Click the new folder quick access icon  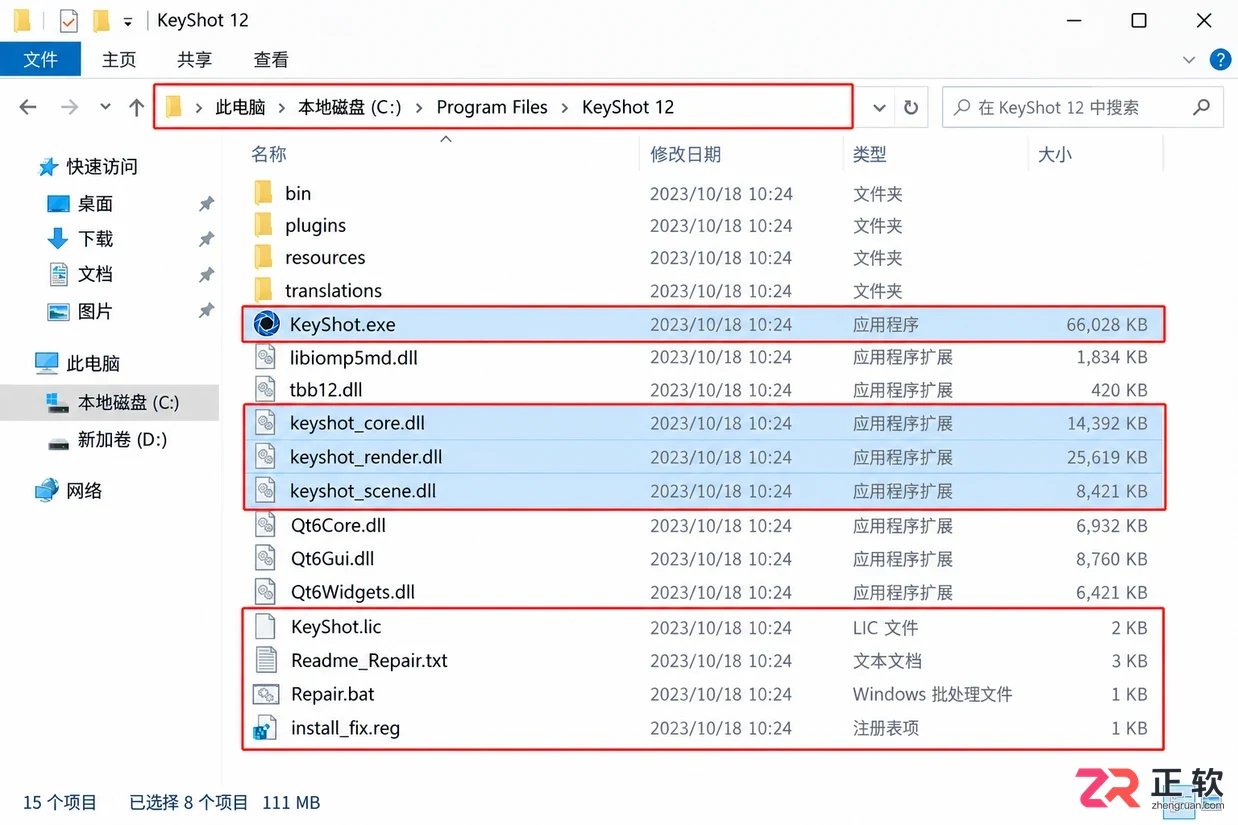pos(100,20)
